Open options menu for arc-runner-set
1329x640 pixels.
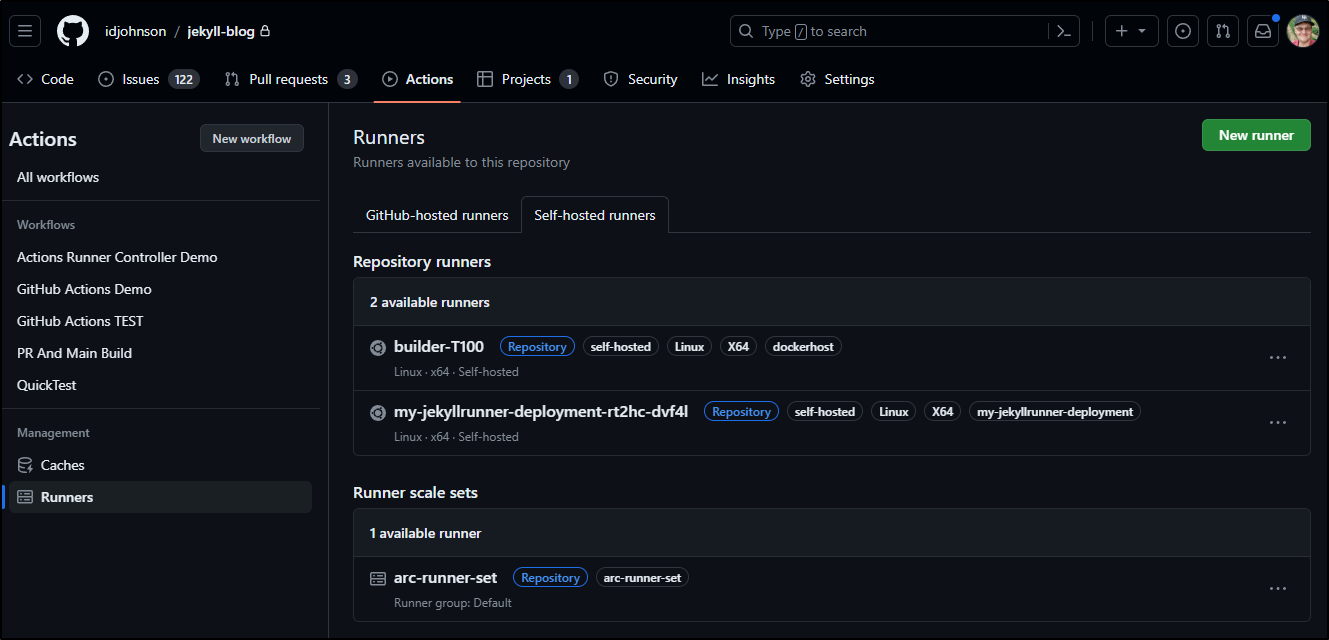tap(1277, 588)
